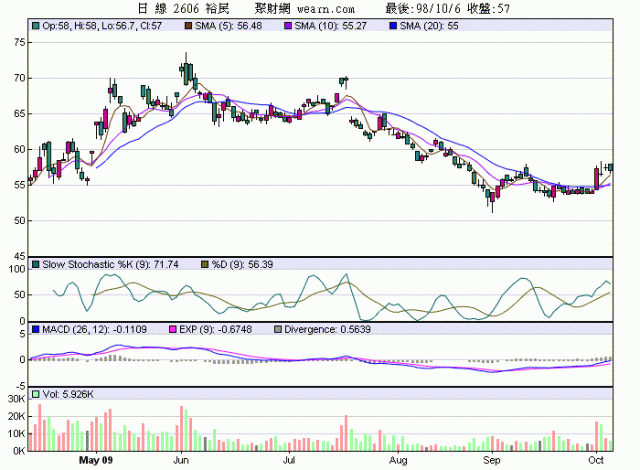Click the 'SMA (10): 55.27' label

[331, 26]
